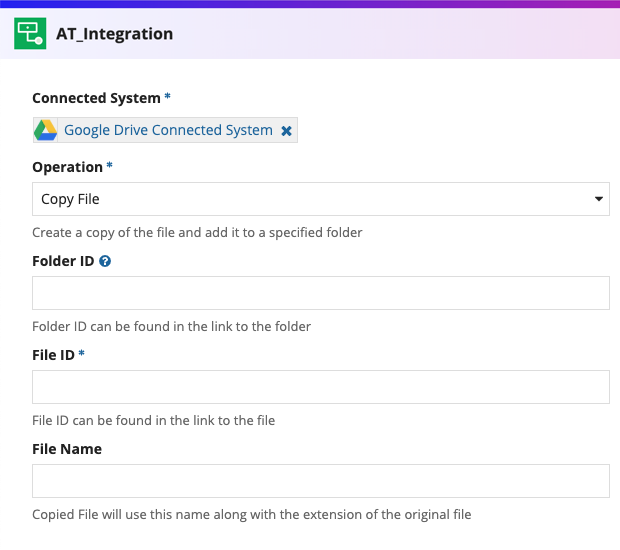The height and width of the screenshot is (550, 620).
Task: Click the Google Drive logo icon
Action: pyautogui.click(x=45, y=130)
